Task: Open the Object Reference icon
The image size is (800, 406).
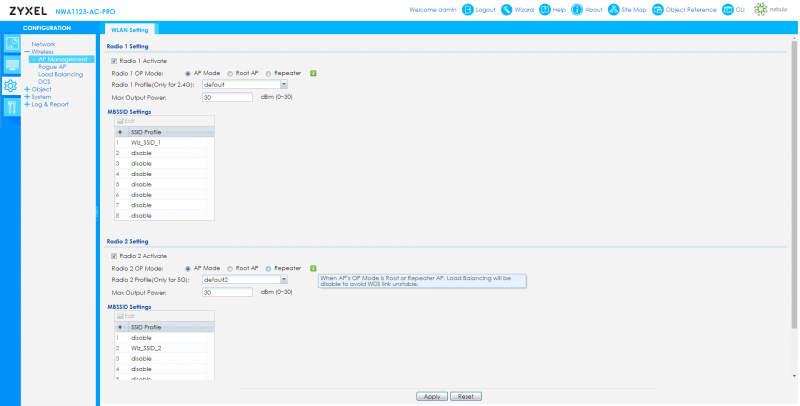Action: tap(658, 10)
